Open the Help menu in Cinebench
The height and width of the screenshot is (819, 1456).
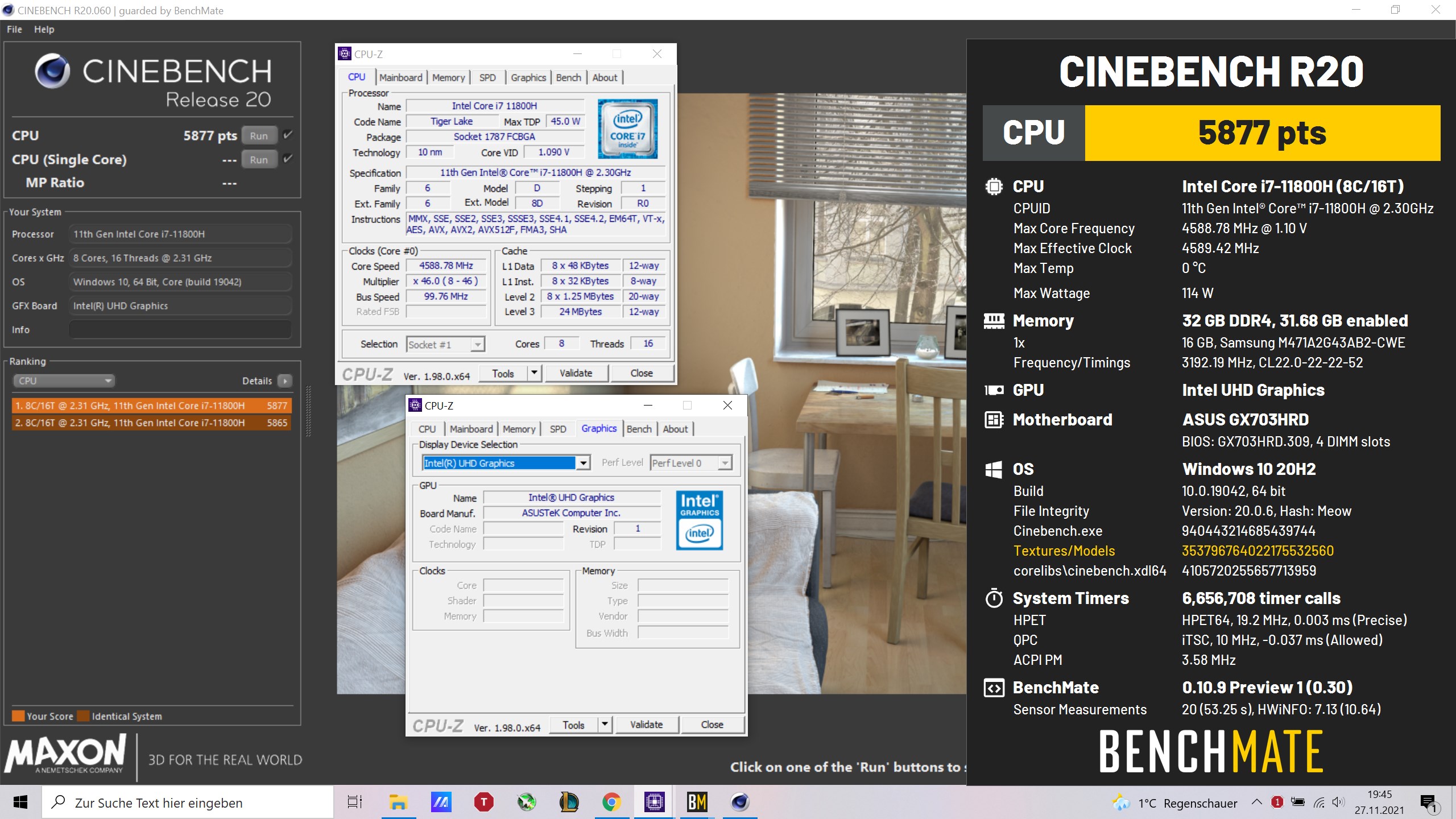click(x=44, y=29)
